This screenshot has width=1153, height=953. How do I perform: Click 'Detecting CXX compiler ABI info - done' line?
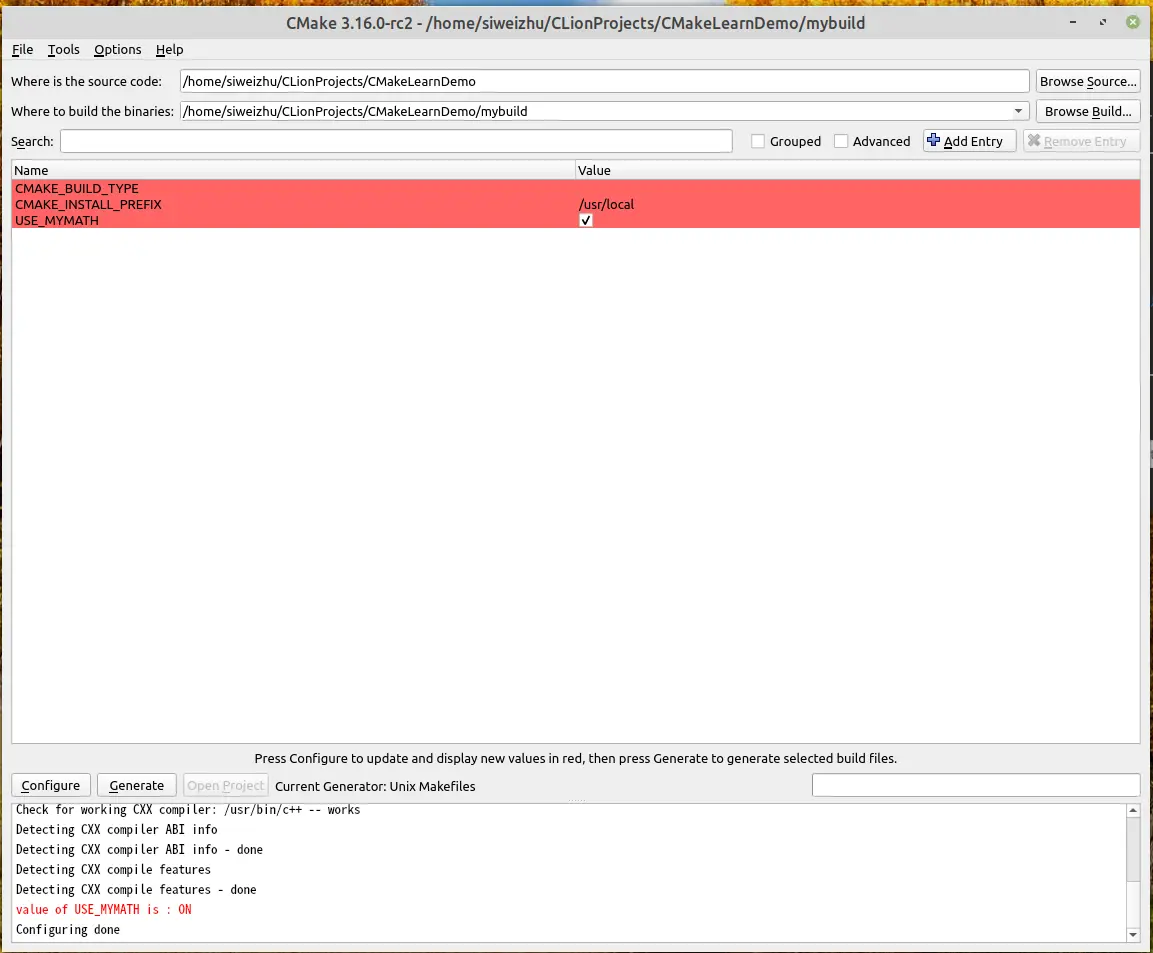[139, 849]
